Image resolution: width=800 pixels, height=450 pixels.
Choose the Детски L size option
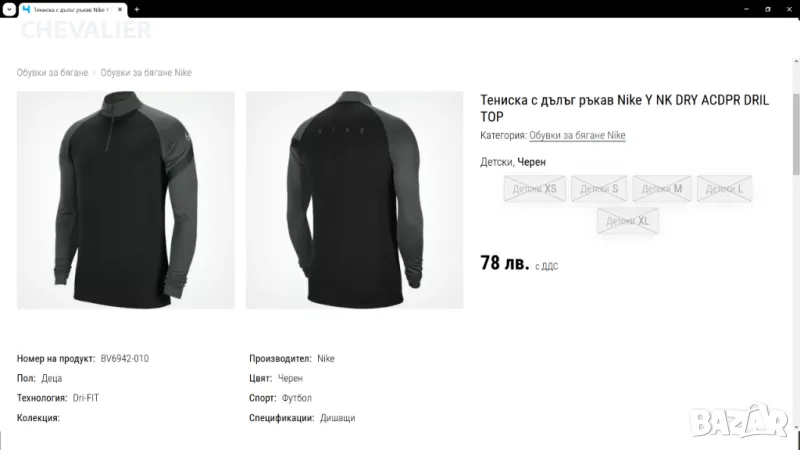click(724, 188)
